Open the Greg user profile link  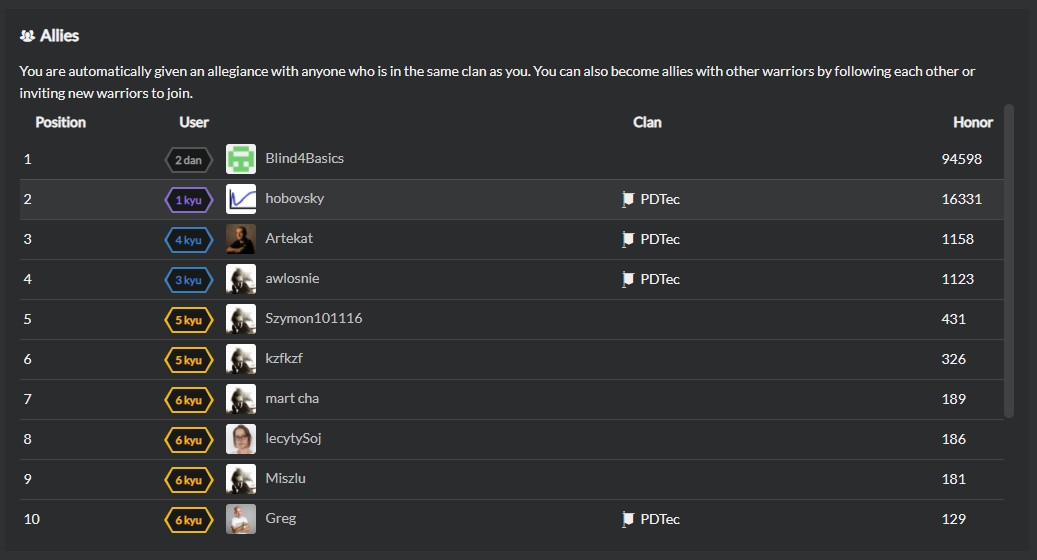[x=280, y=519]
